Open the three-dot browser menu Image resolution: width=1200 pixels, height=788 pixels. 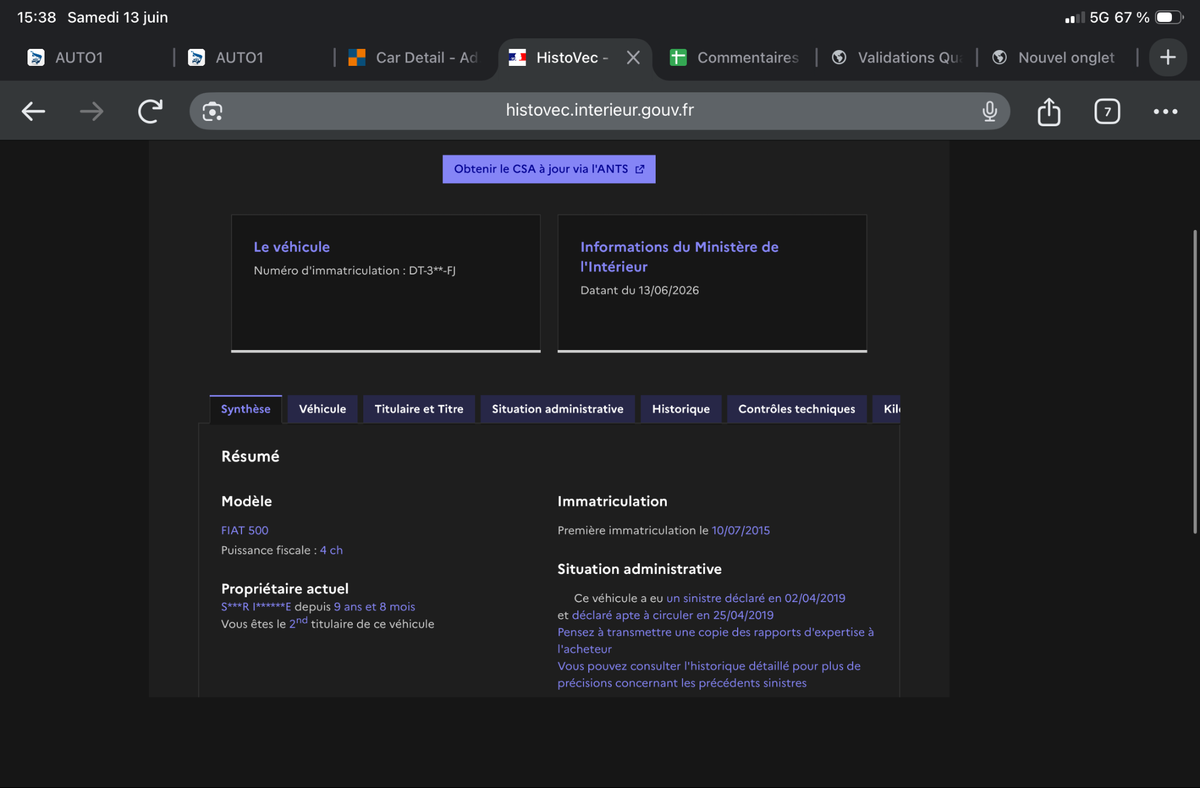coord(1165,111)
